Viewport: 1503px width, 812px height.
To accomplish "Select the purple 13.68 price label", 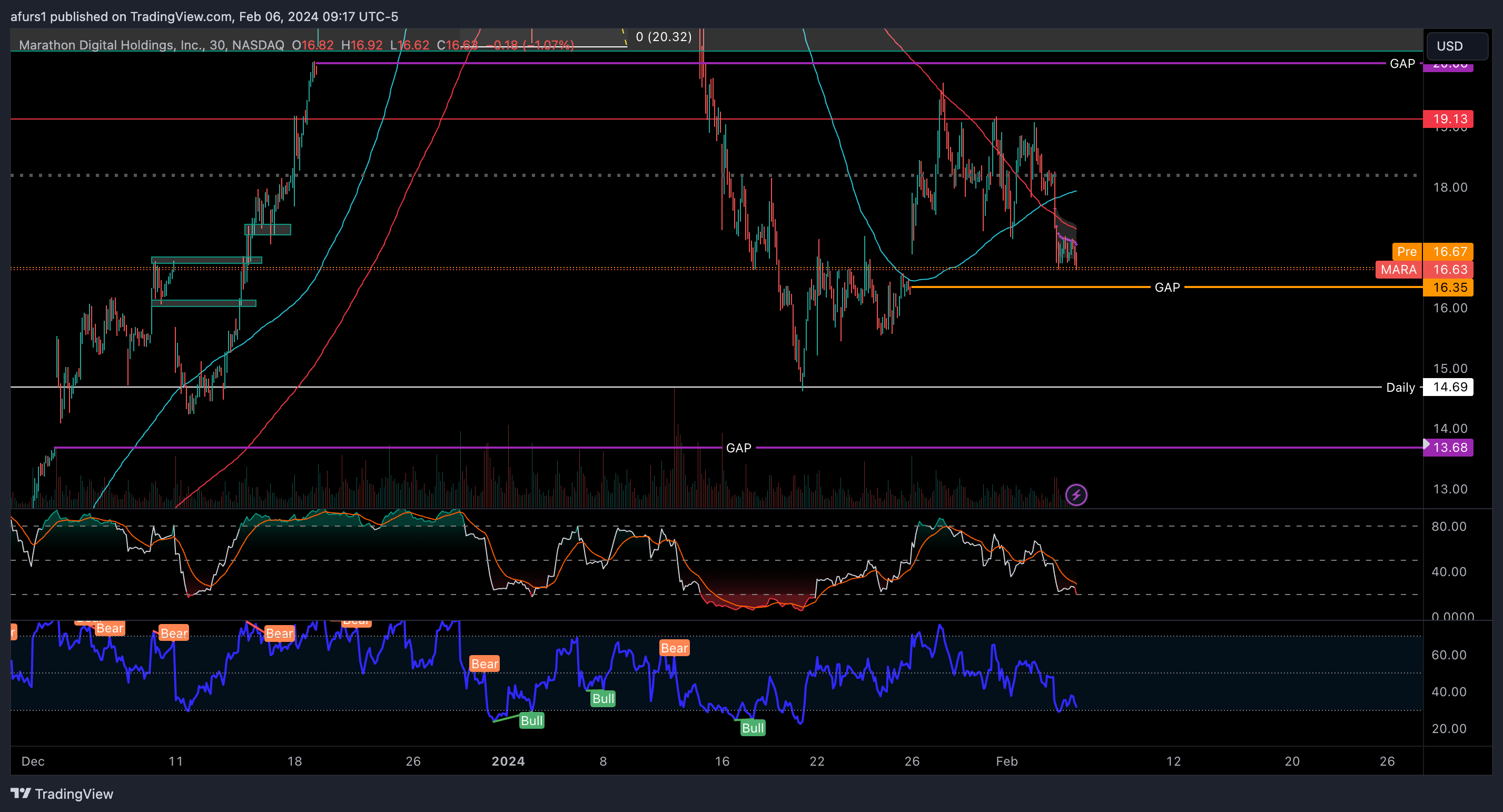I will (x=1448, y=448).
